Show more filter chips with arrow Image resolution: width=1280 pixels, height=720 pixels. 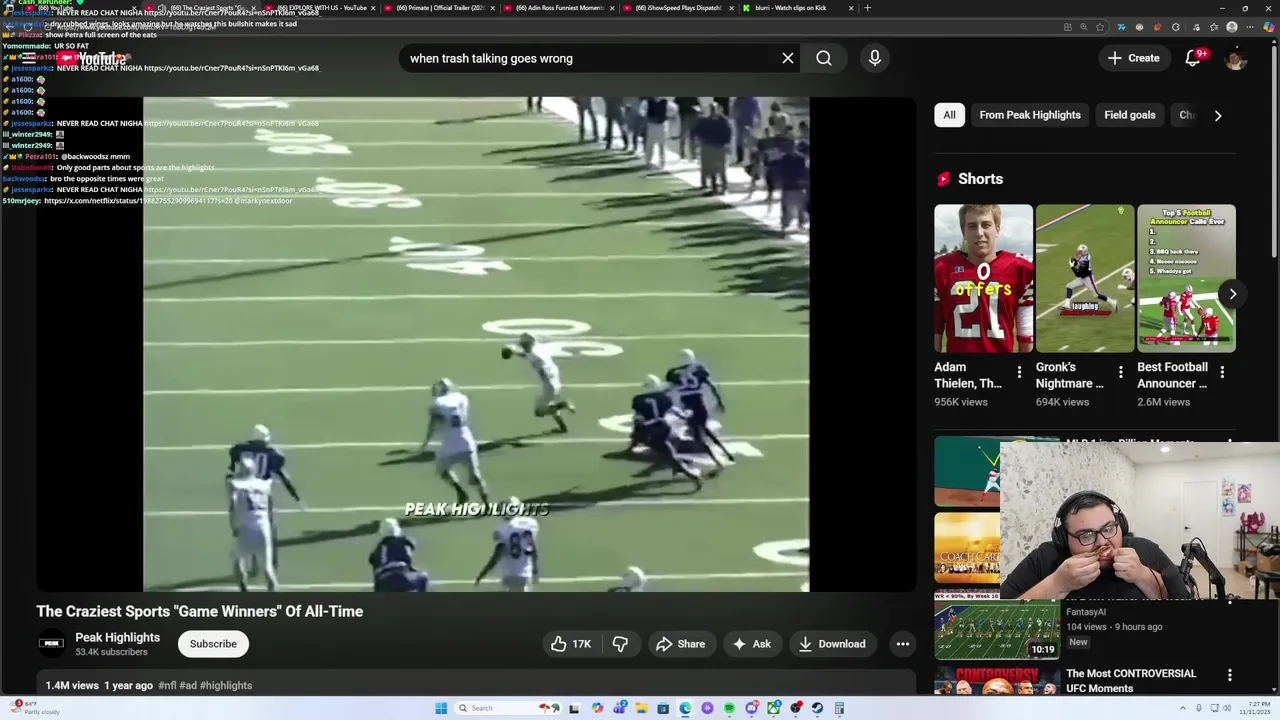[1218, 115]
